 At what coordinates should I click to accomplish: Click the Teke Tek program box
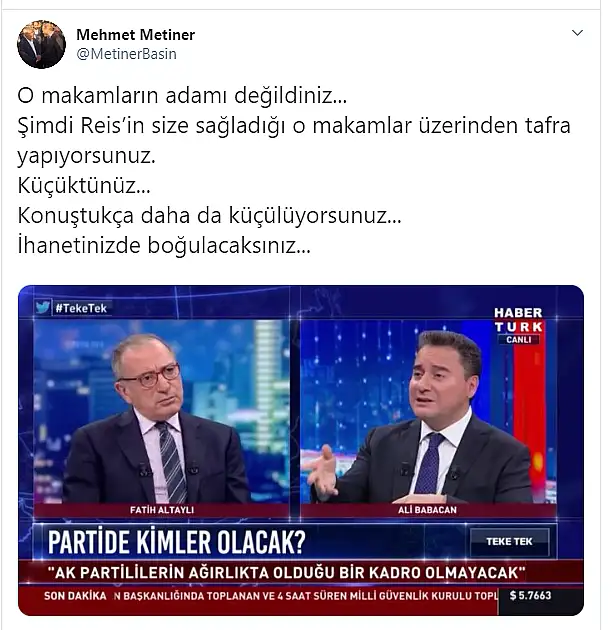coord(509,542)
